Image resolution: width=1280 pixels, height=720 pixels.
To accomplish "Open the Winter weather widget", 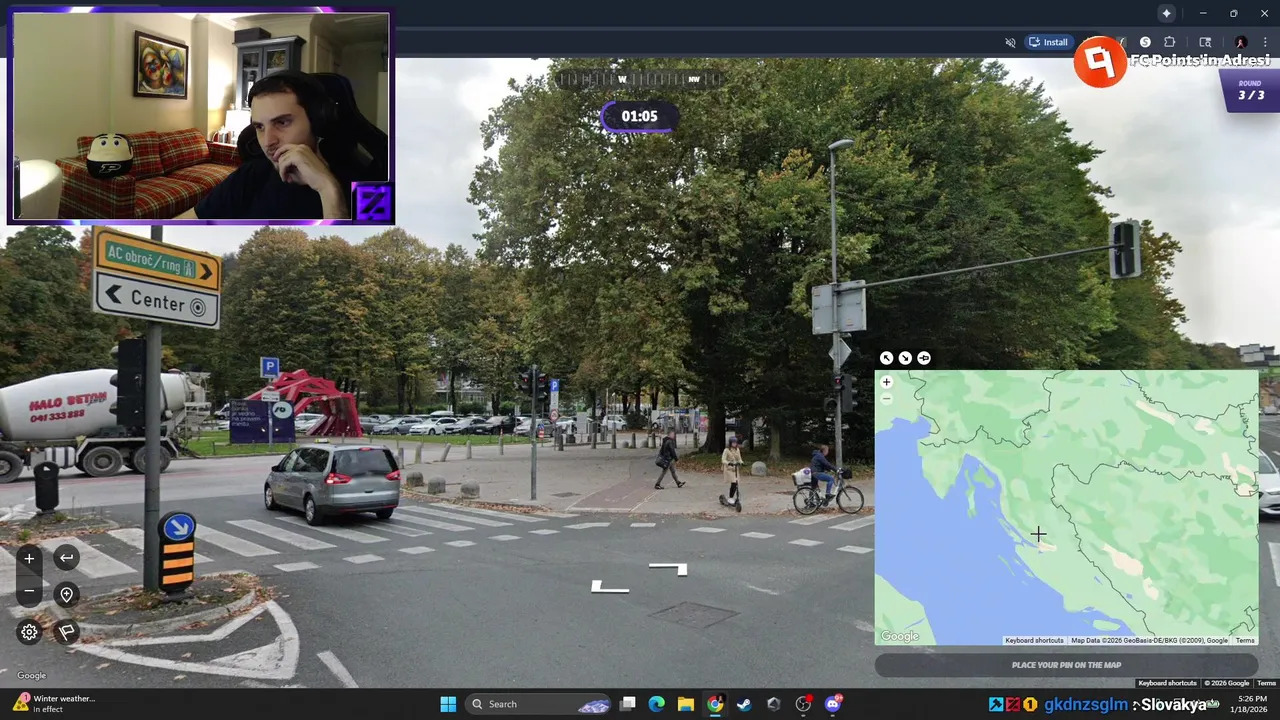I will pos(55,704).
